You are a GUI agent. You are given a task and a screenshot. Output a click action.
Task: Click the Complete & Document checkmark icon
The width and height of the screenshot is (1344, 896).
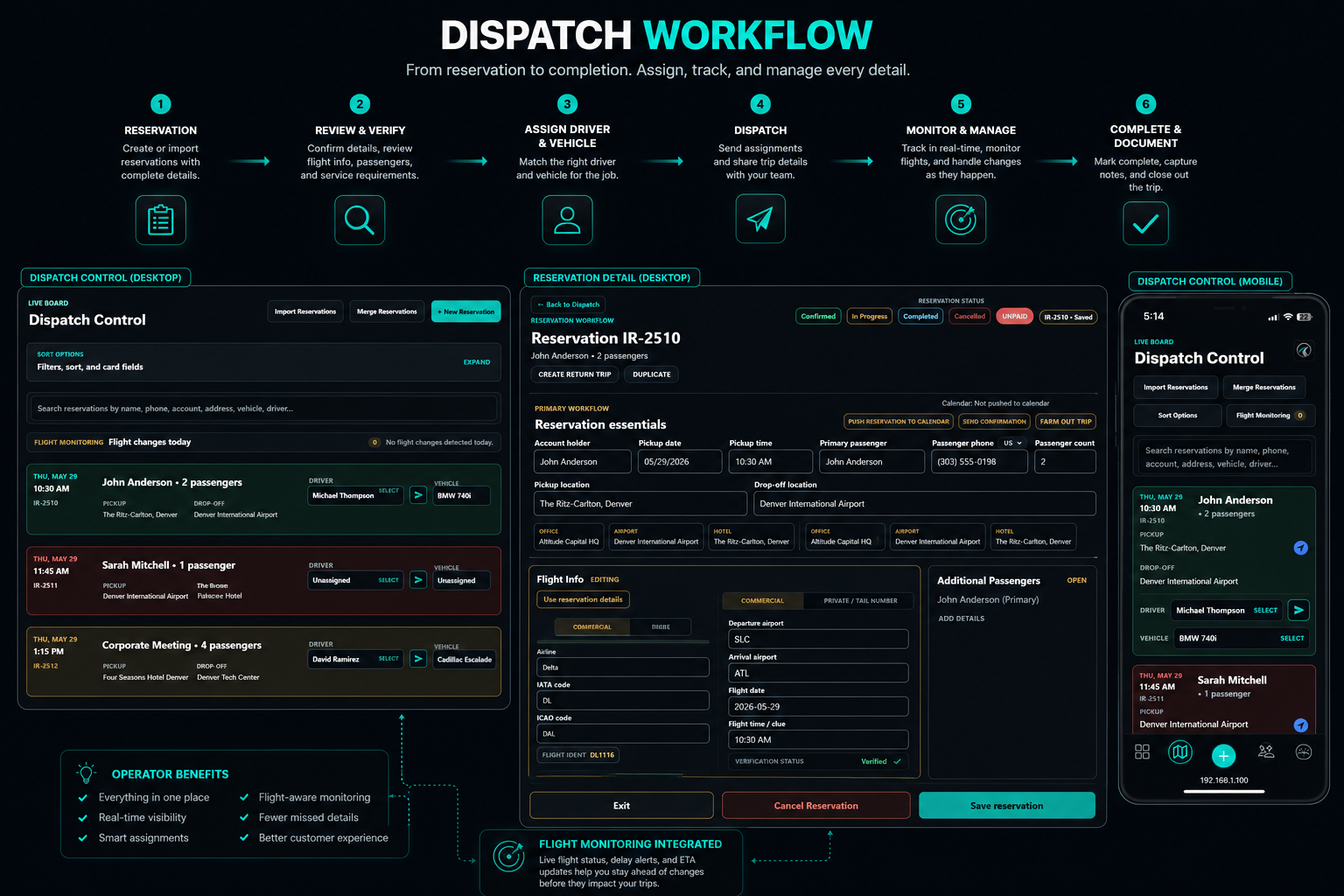[1145, 223]
